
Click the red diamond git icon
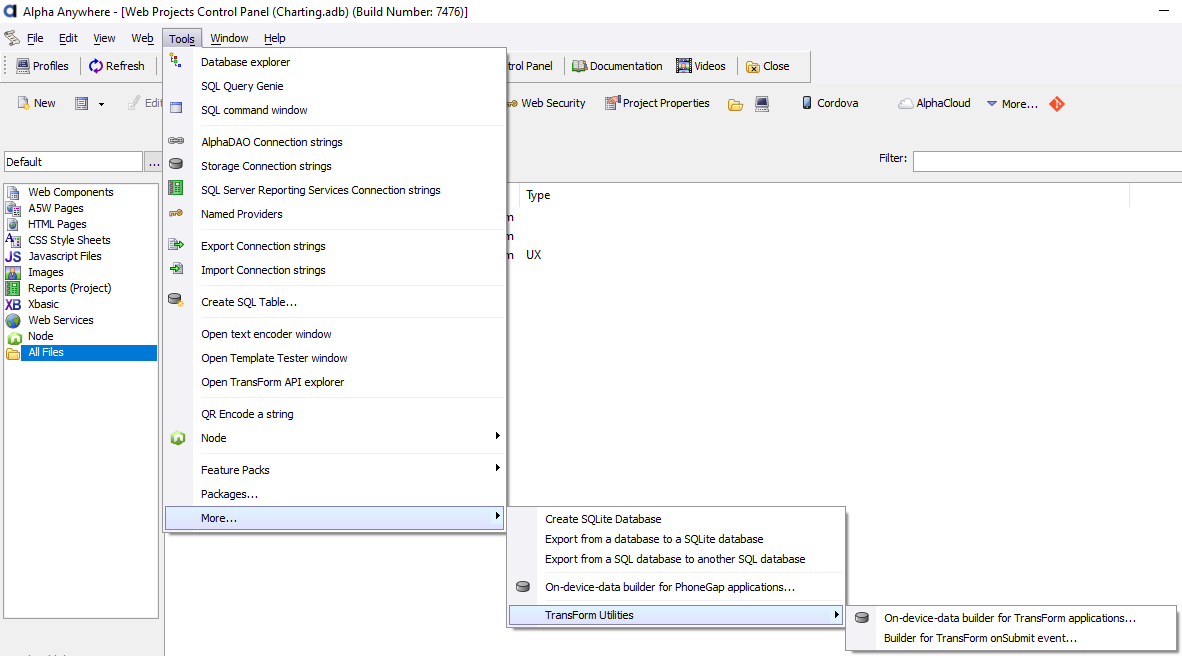1057,104
